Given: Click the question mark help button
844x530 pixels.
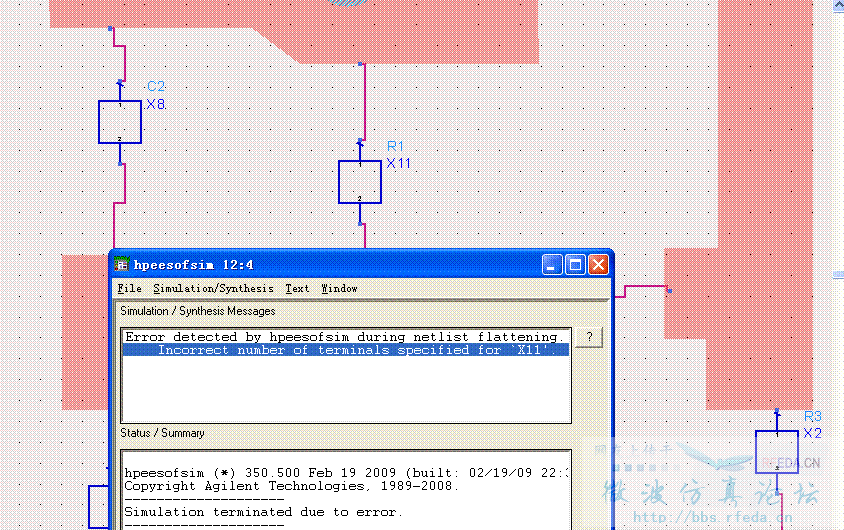Looking at the screenshot, I should tap(589, 337).
